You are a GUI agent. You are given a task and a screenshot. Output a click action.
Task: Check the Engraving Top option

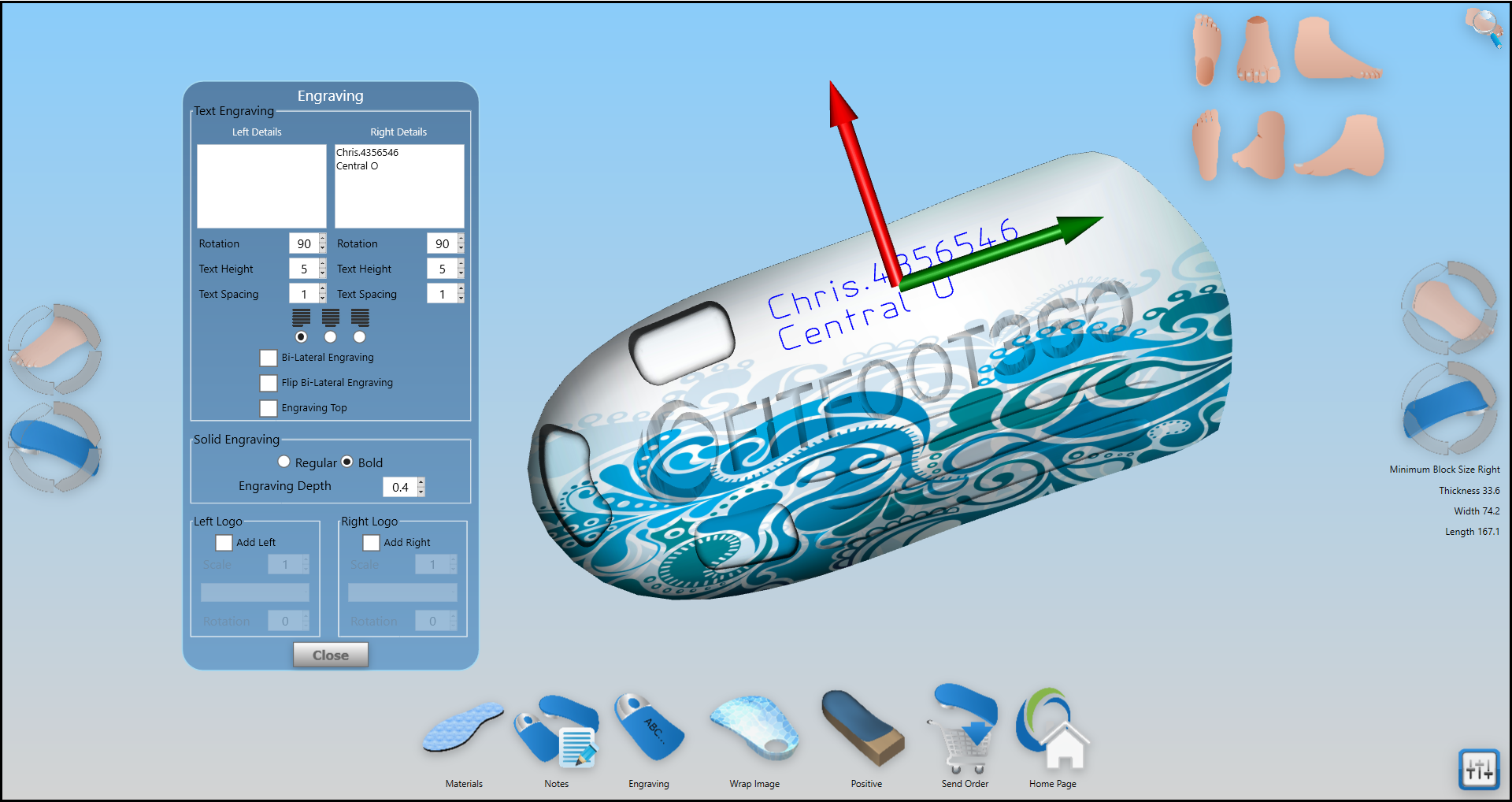point(269,408)
